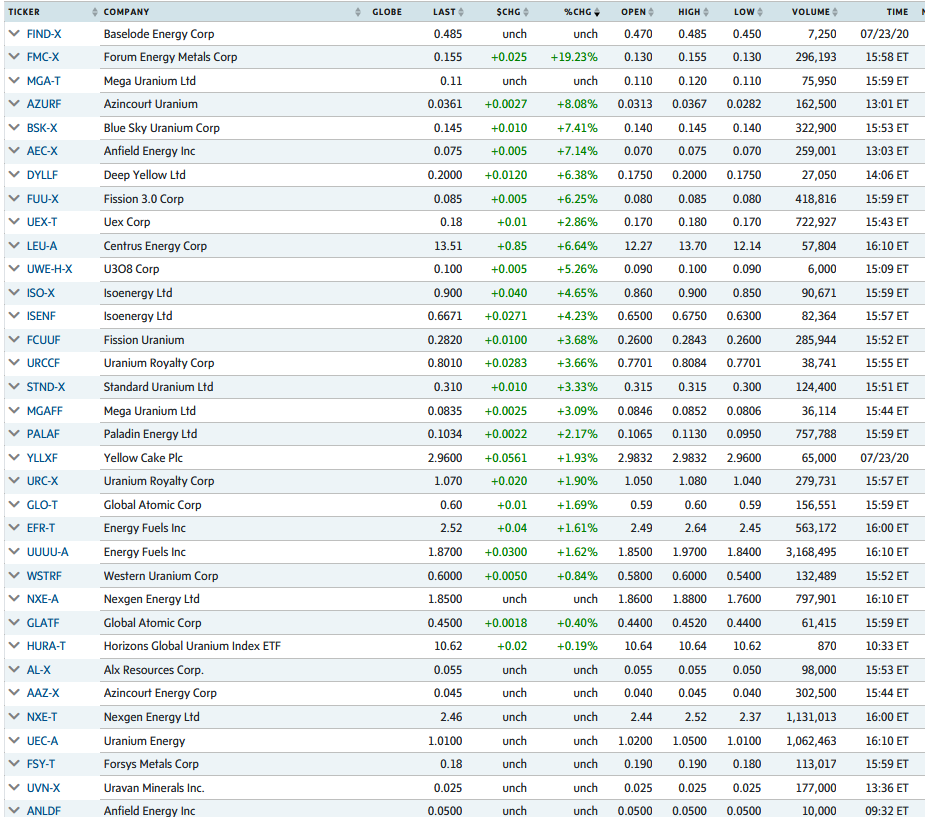This screenshot has height=817, width=925.
Task: Expand the HURA-T row chevron
Action: click(14, 646)
